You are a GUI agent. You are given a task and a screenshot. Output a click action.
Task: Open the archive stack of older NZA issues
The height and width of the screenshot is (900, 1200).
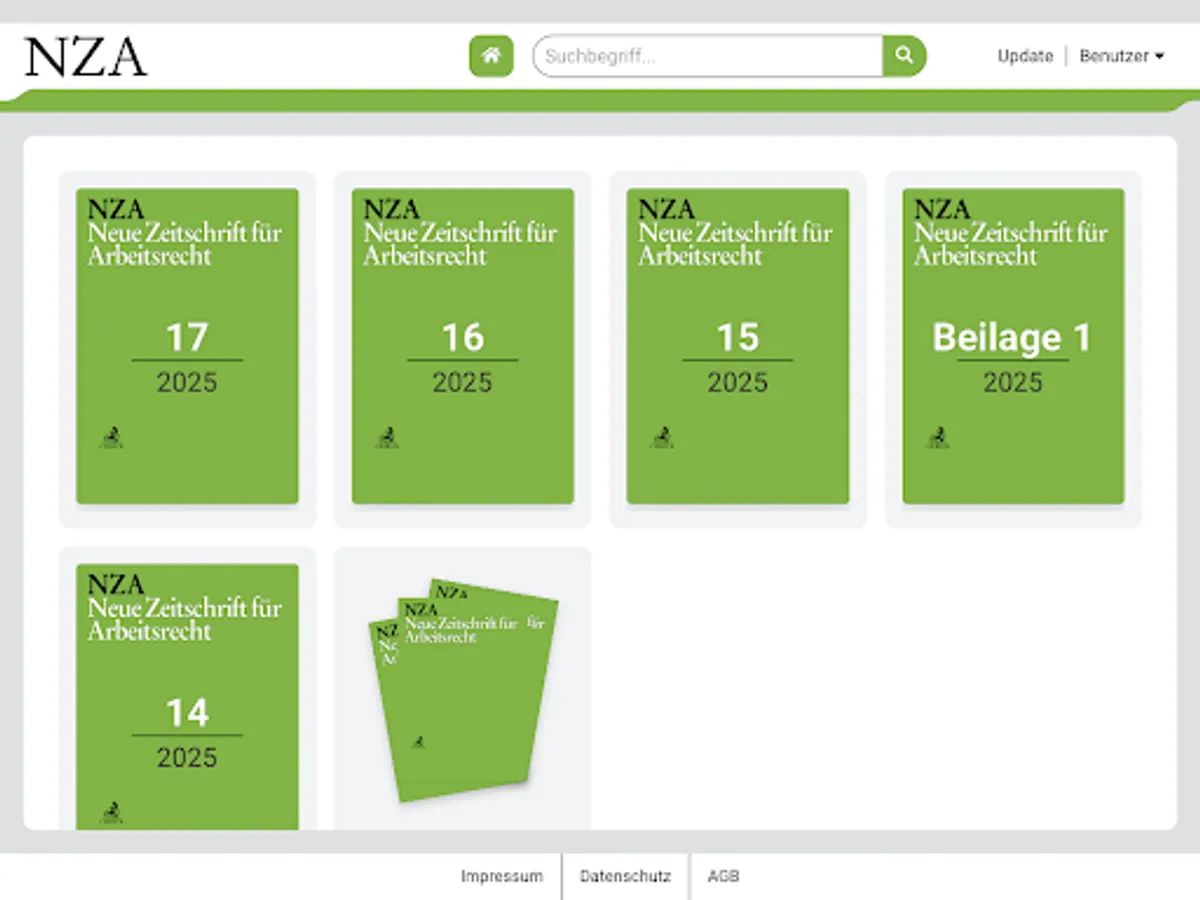(x=460, y=690)
